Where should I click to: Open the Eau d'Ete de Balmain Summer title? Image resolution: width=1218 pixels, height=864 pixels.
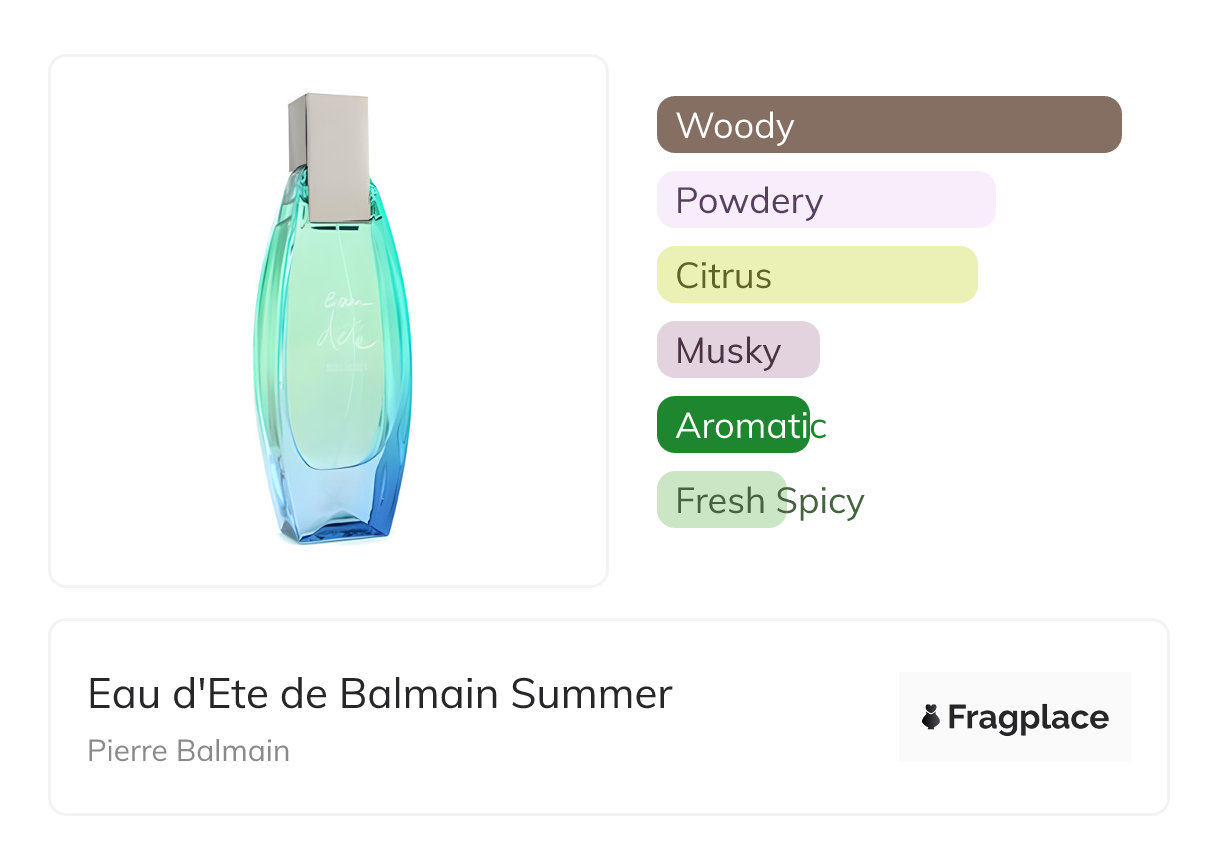click(379, 693)
